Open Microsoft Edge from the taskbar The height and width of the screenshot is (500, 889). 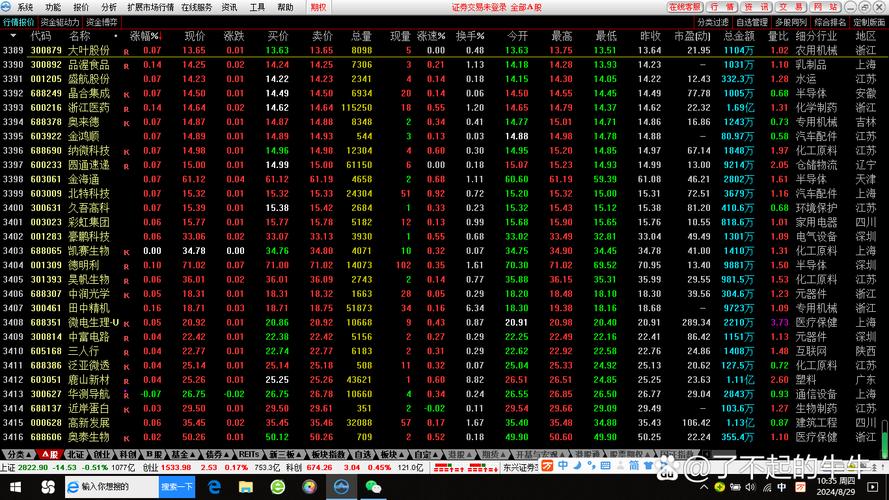(x=214, y=487)
